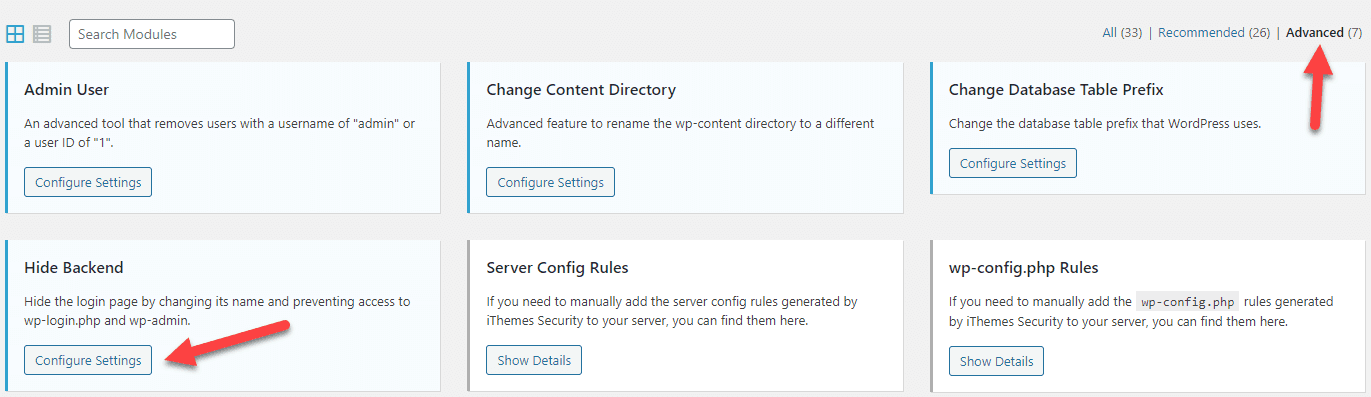Click the Server Config Rules heading
This screenshot has width=1371, height=397.
557,268
